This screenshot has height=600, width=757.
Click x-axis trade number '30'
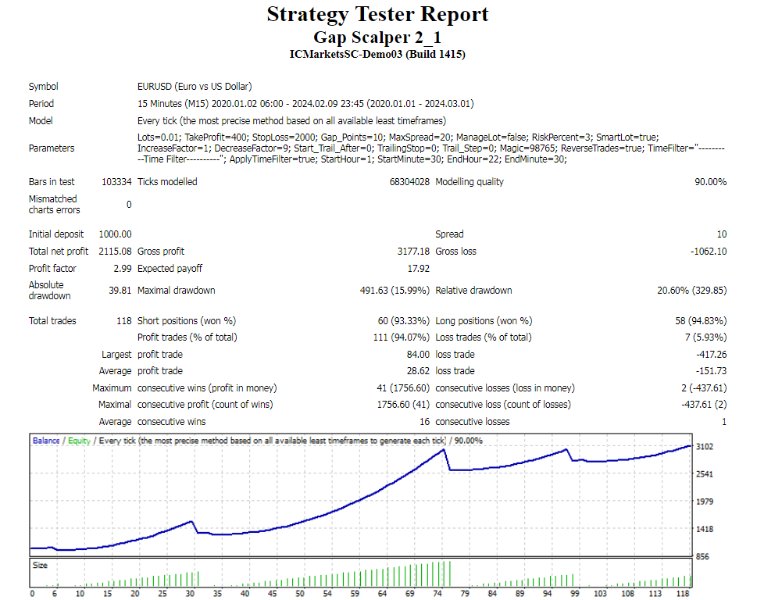pyautogui.click(x=190, y=594)
